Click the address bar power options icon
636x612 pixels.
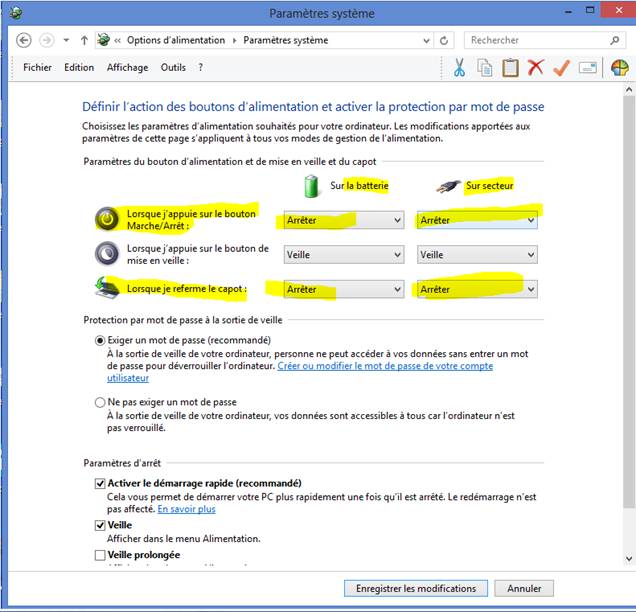click(x=103, y=40)
